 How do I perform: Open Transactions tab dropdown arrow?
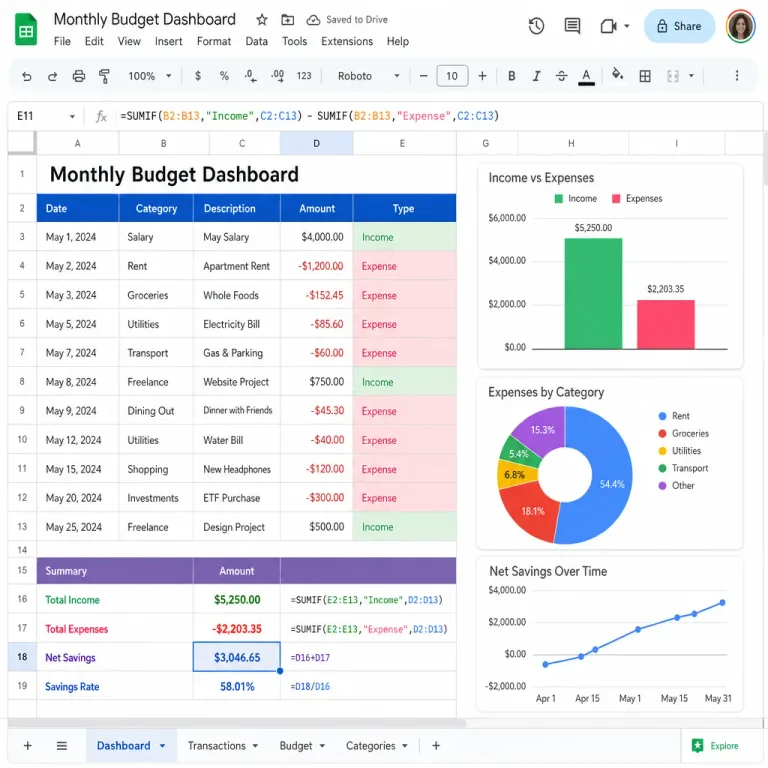click(255, 745)
